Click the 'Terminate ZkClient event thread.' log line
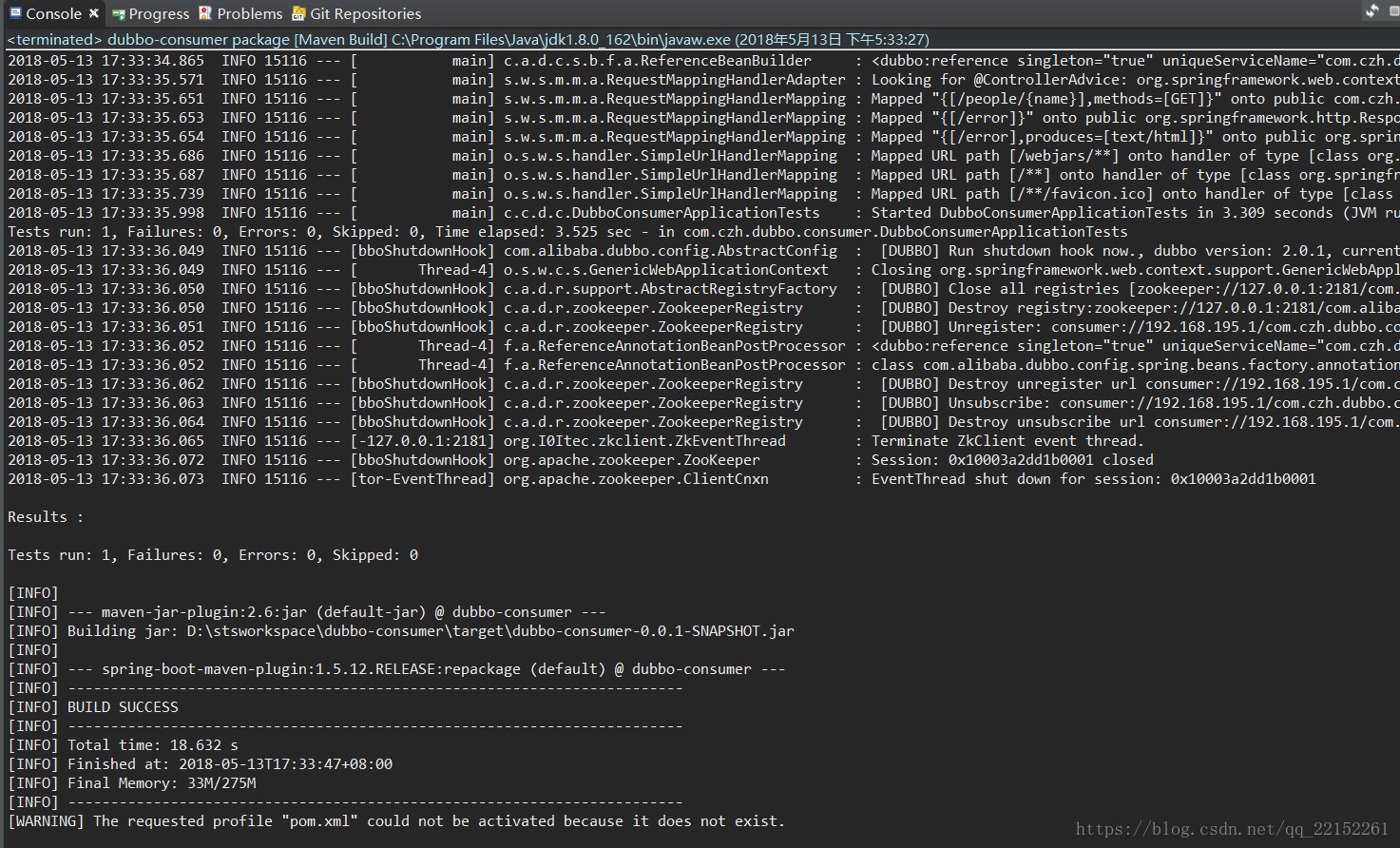Viewport: 1400px width, 848px height. coord(576,441)
